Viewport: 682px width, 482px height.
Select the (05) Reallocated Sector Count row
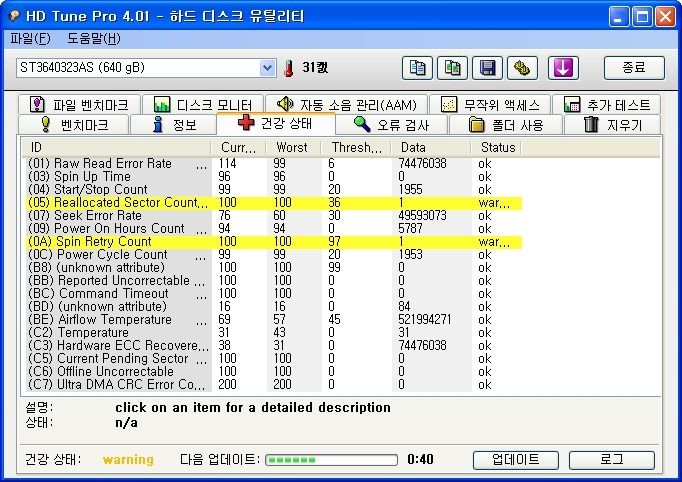pyautogui.click(x=272, y=203)
